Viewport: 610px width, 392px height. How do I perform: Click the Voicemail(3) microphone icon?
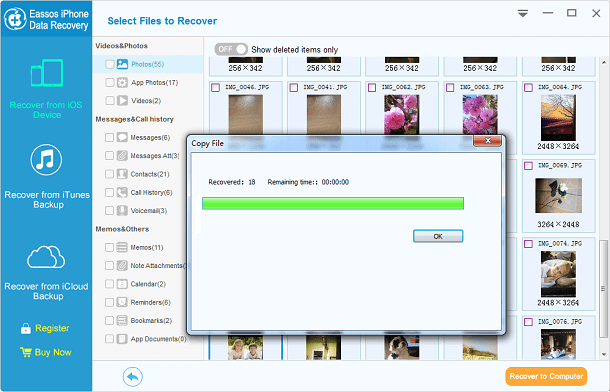[x=122, y=210]
